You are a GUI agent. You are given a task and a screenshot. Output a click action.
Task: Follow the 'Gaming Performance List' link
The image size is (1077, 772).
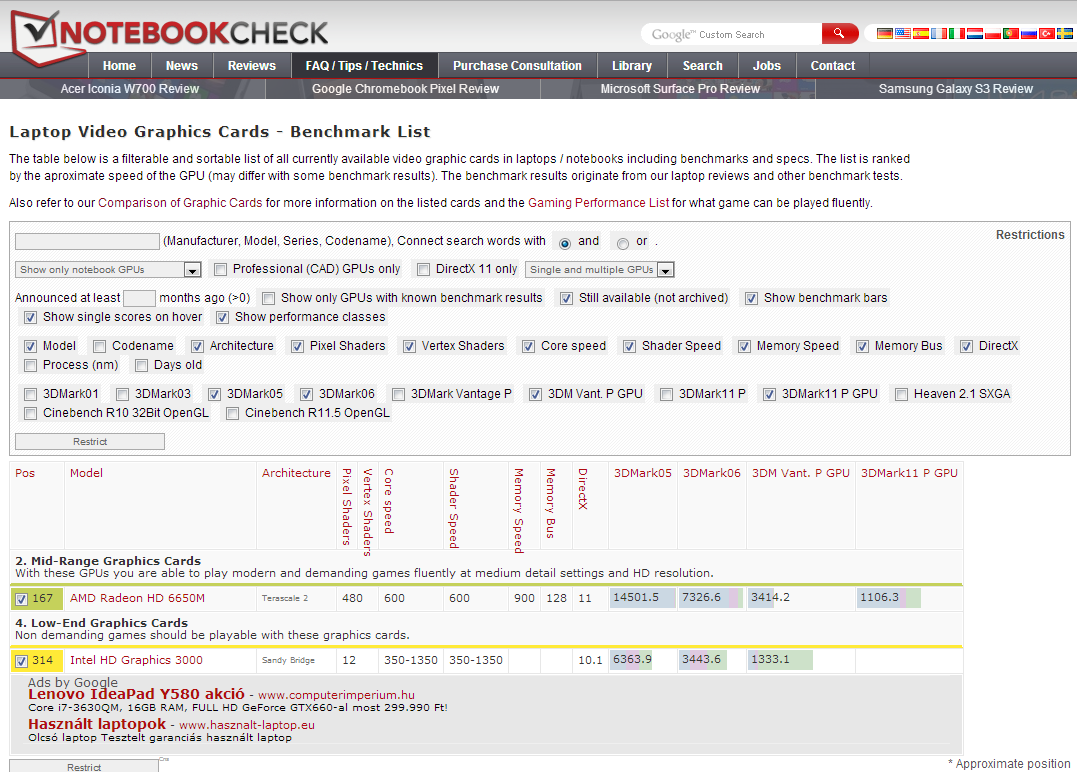click(598, 203)
